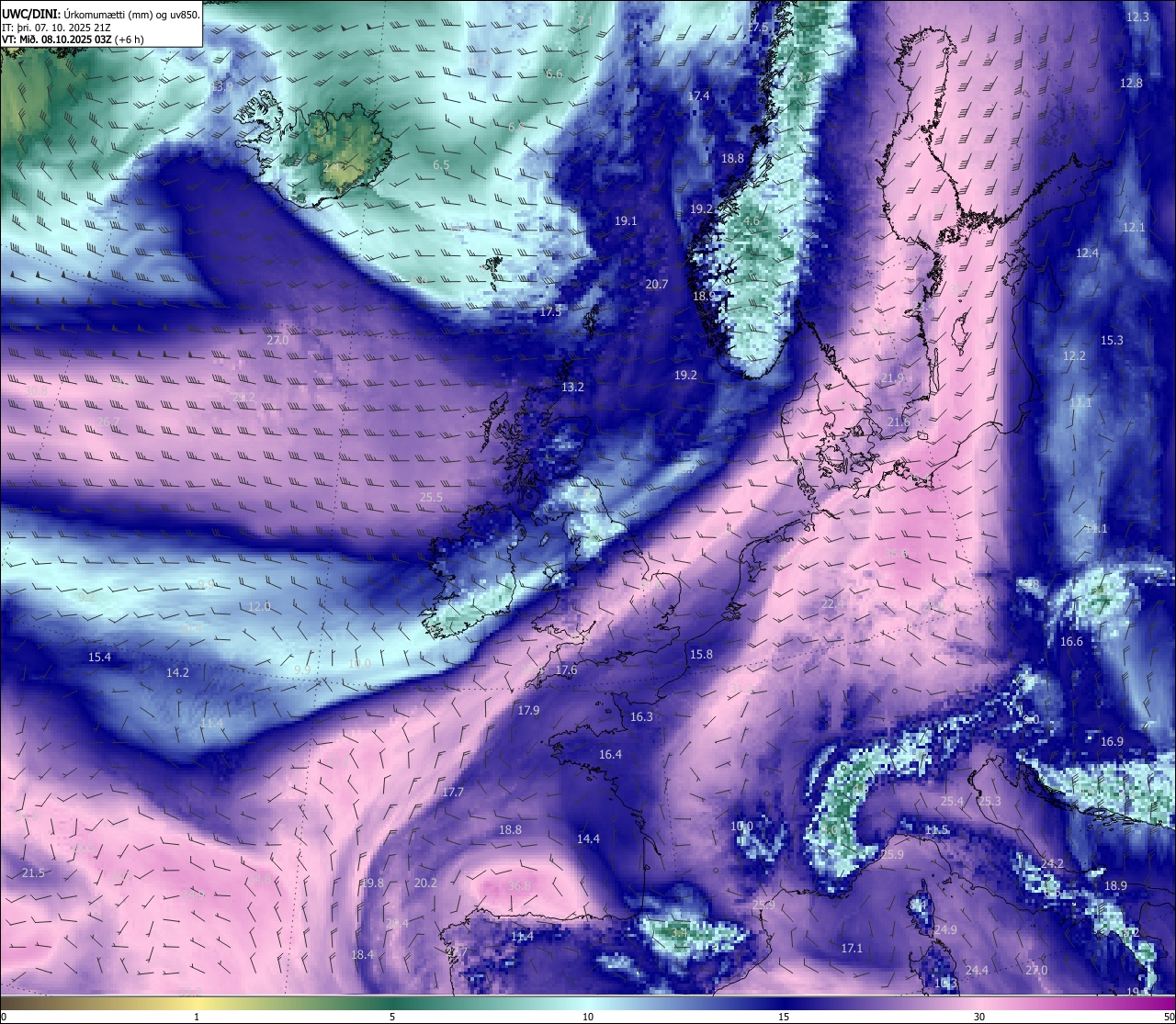1176x1024 pixels.
Task: Click the map value 4.6 over Norway
Action: 752,221
